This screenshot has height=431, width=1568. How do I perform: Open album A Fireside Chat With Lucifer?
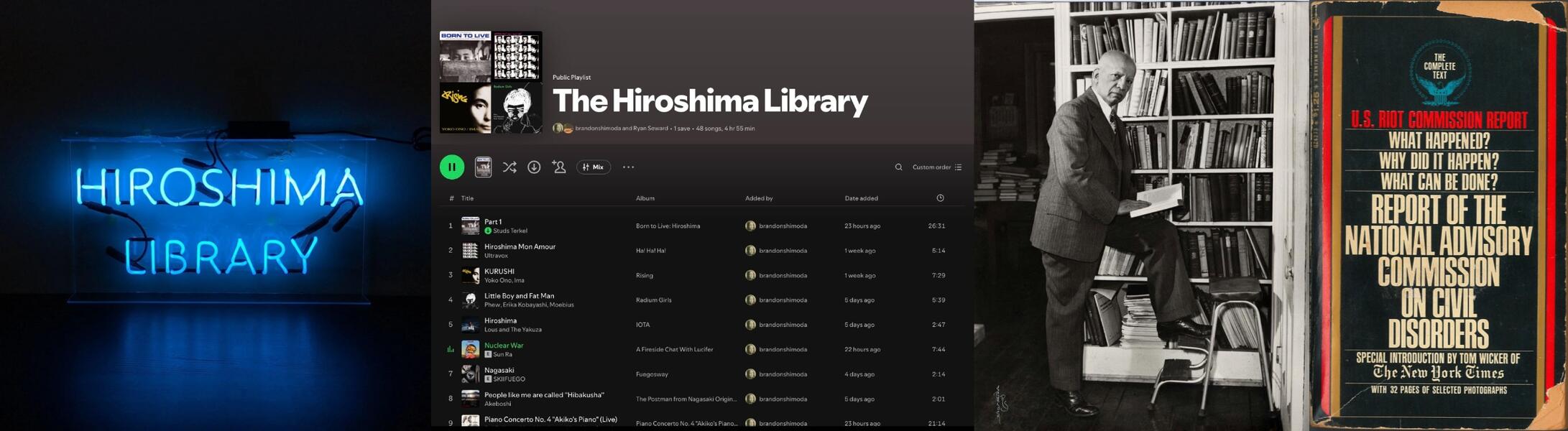pyautogui.click(x=674, y=350)
